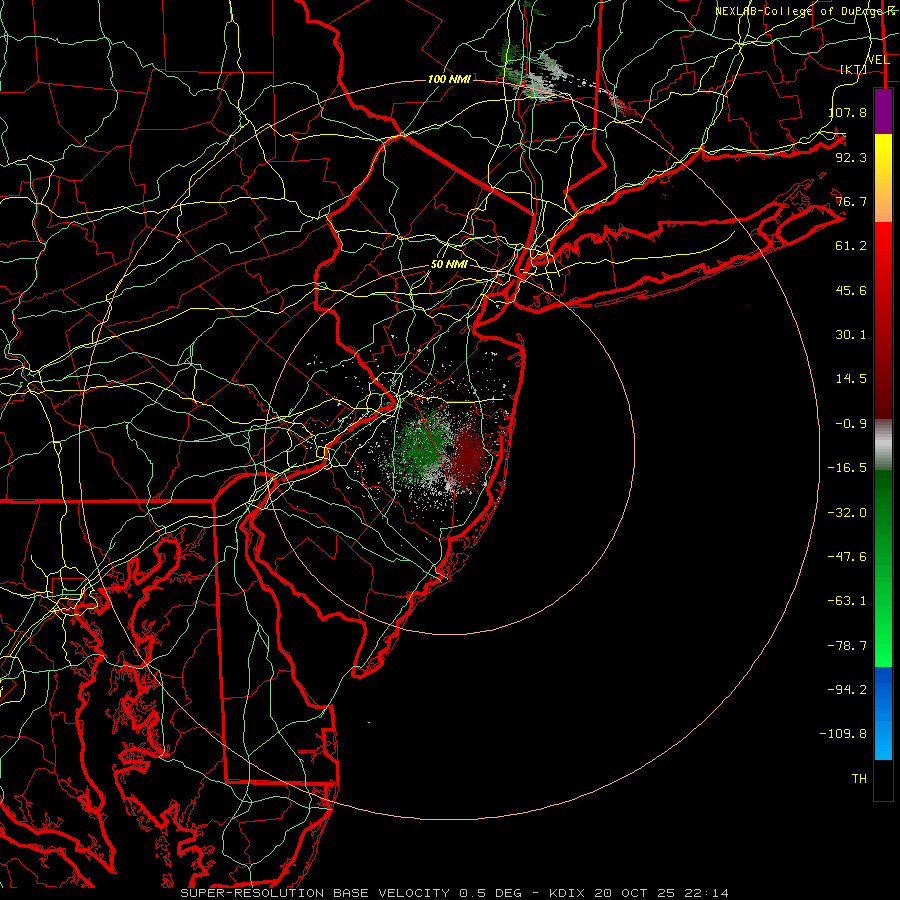Image resolution: width=900 pixels, height=900 pixels.
Task: Click the 14.5 velocity scale value
Action: (x=851, y=379)
